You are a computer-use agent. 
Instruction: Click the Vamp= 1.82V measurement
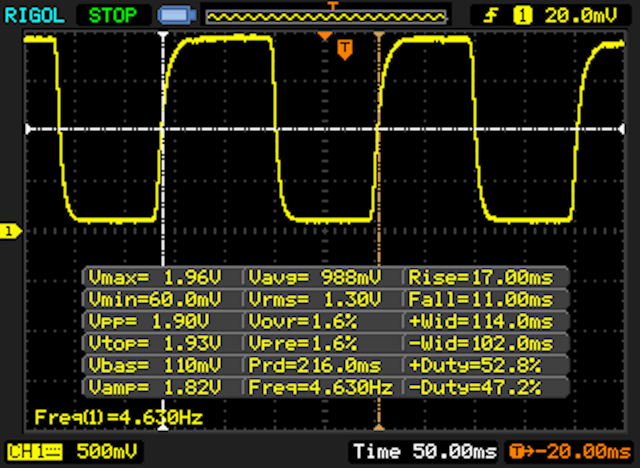[155, 387]
